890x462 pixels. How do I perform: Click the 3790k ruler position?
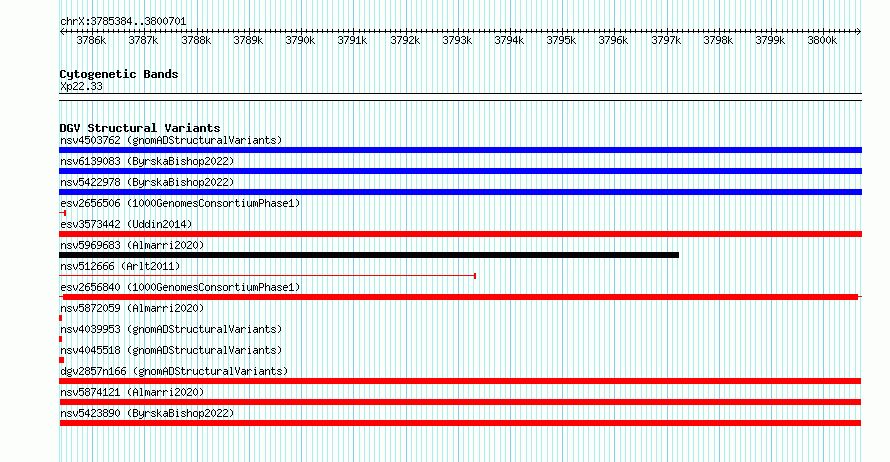click(300, 40)
